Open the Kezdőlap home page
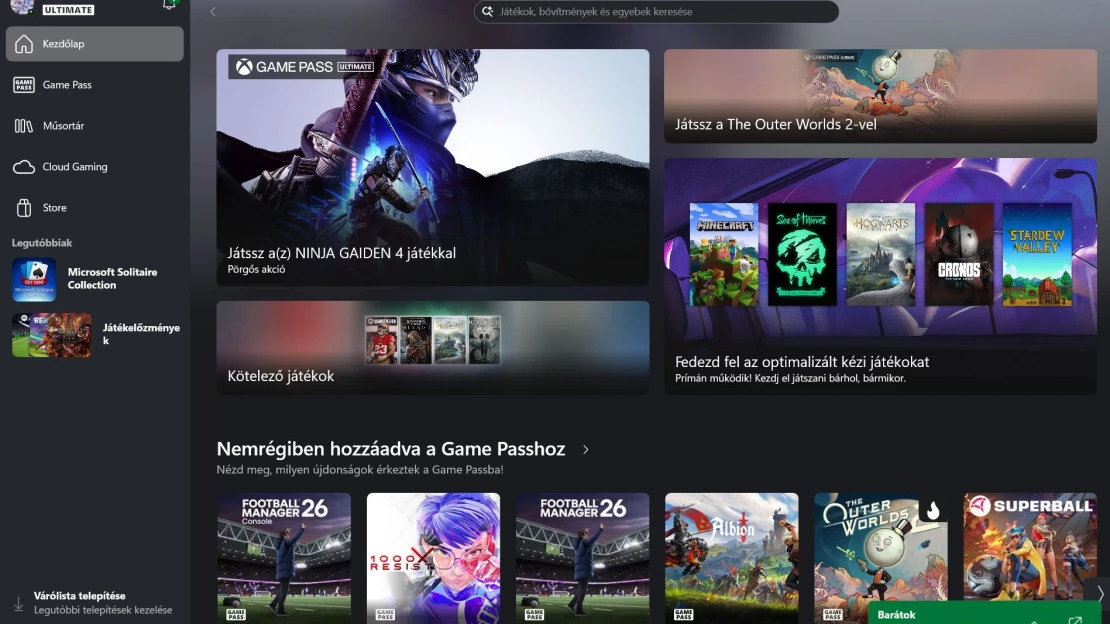Viewport: 1110px width, 624px height. [94, 44]
